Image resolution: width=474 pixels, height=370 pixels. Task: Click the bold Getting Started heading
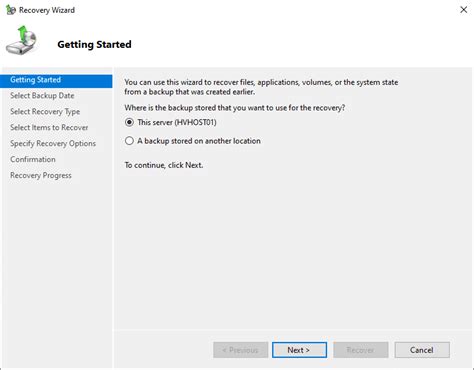[x=94, y=45]
